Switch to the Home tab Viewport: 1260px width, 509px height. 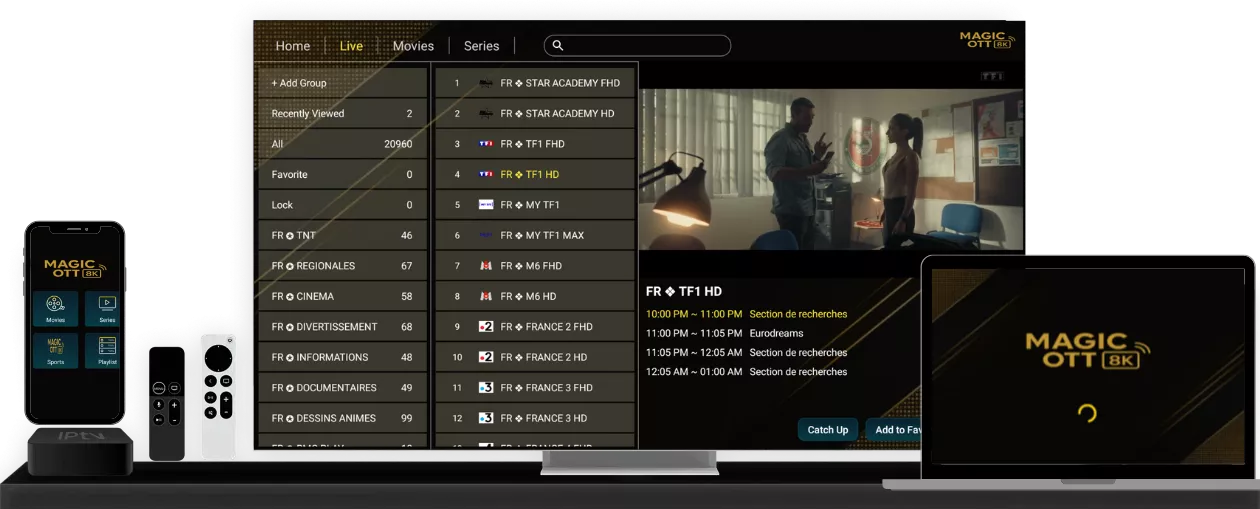tap(293, 46)
